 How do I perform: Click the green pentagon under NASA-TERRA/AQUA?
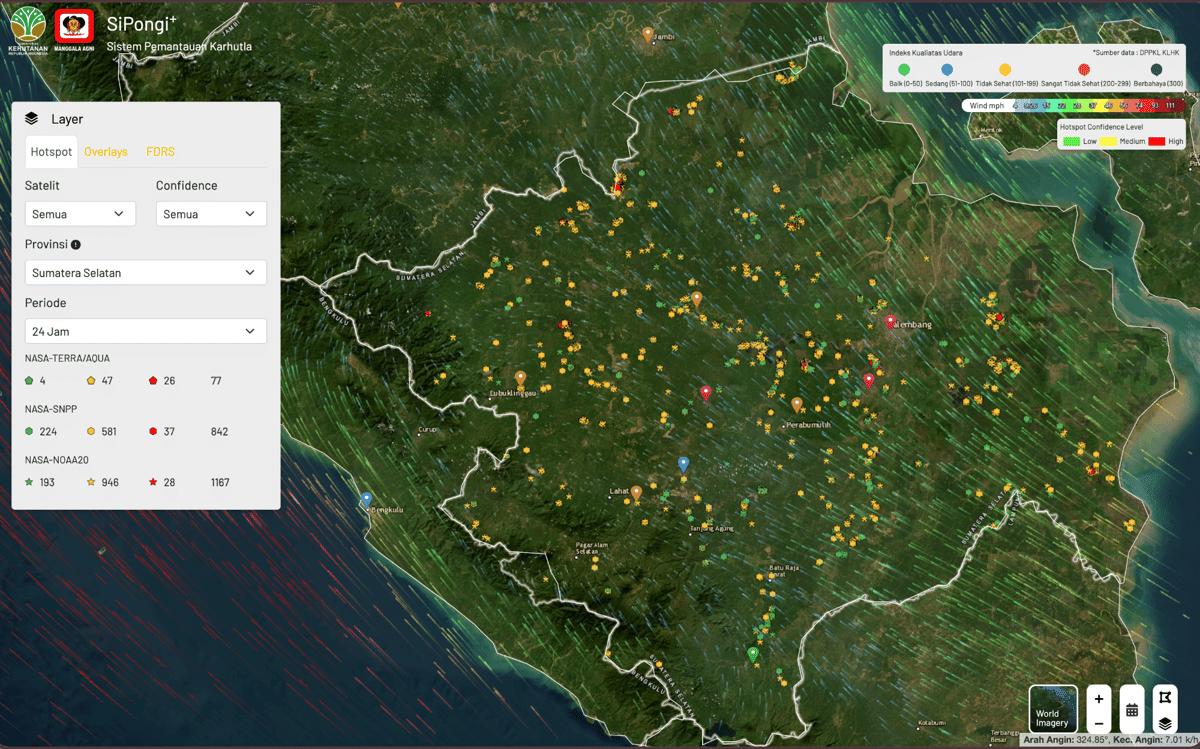point(30,381)
